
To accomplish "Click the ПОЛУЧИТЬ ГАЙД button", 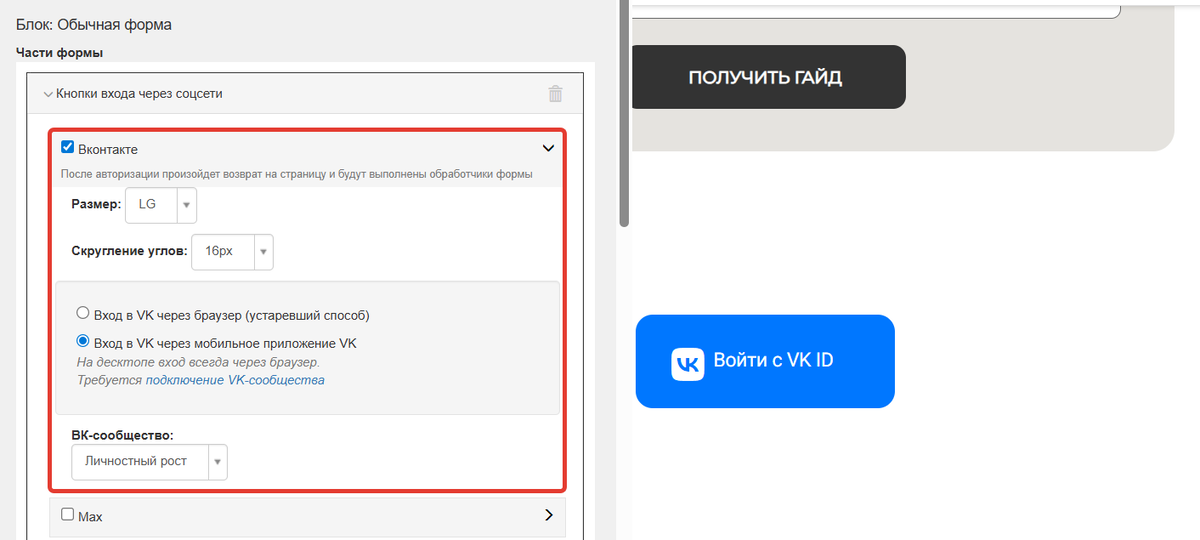I will (769, 77).
